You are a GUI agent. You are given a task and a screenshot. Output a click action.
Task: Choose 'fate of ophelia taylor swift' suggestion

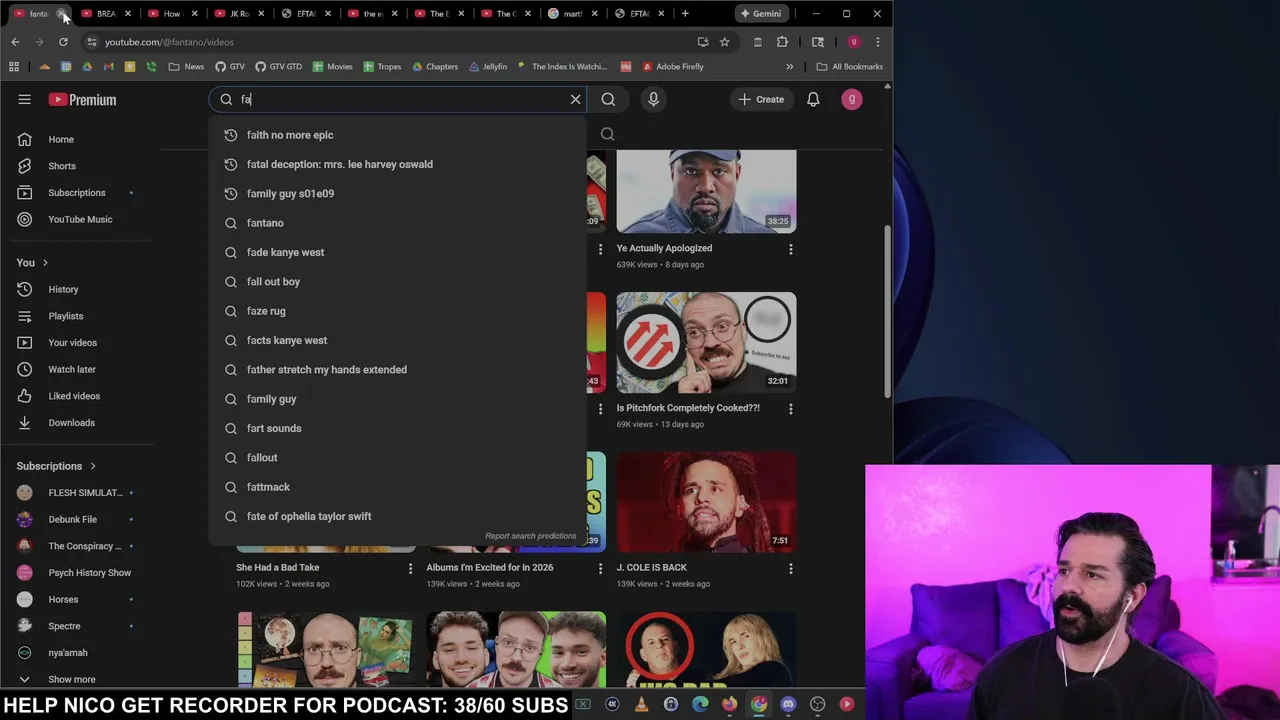[397, 516]
